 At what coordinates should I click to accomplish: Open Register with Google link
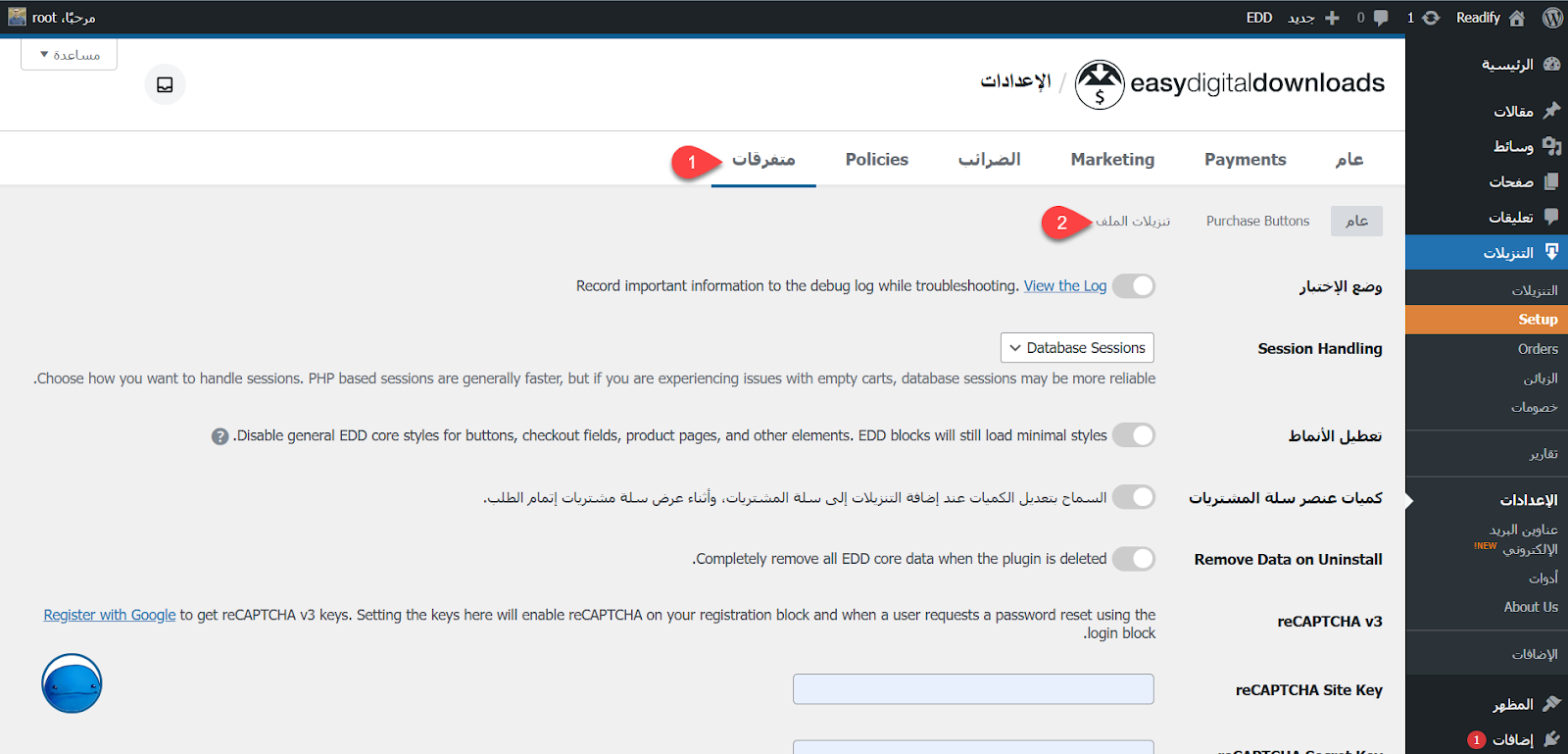pyautogui.click(x=110, y=615)
